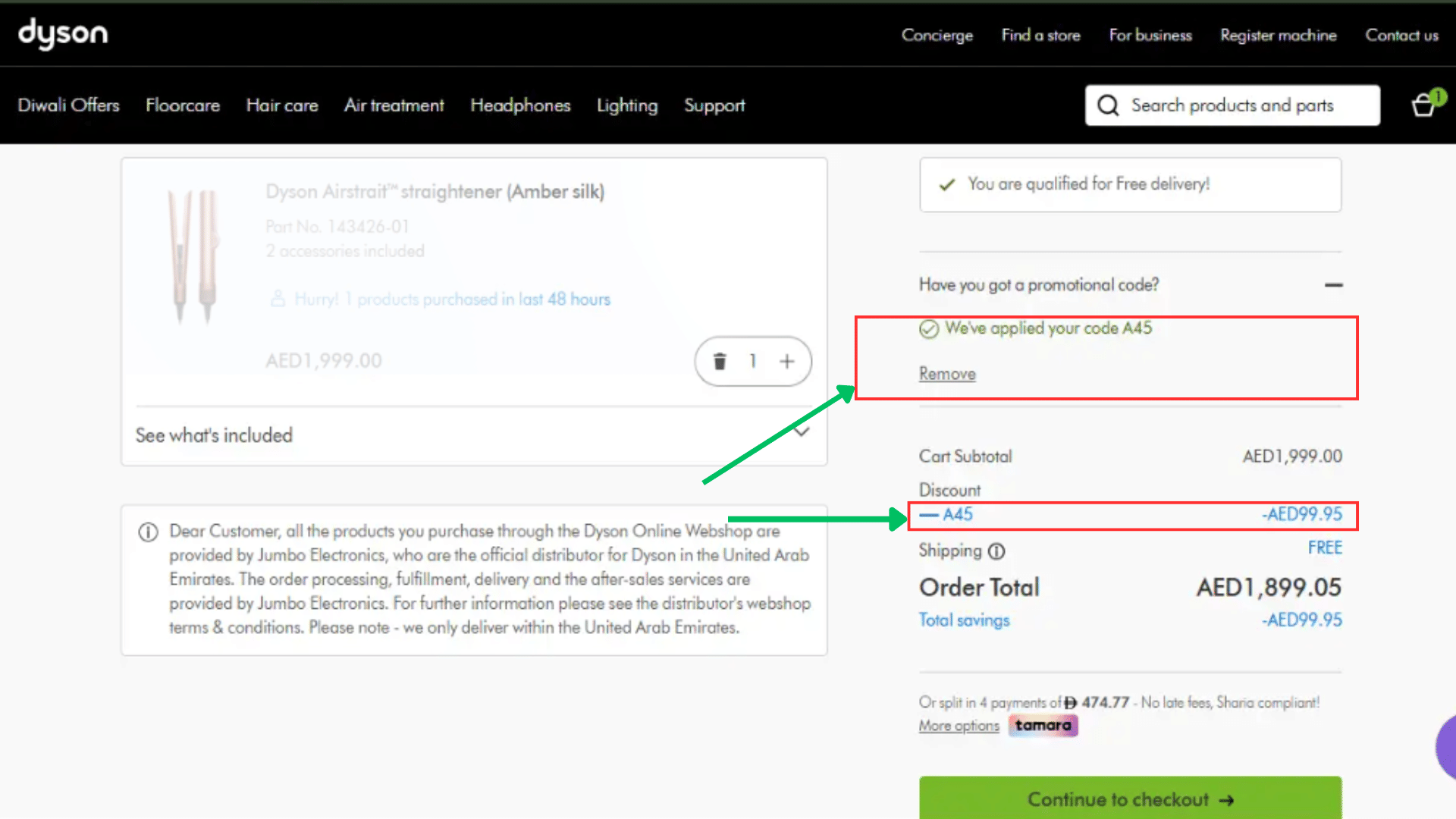
Task: Remove item with trash icon
Action: [720, 362]
